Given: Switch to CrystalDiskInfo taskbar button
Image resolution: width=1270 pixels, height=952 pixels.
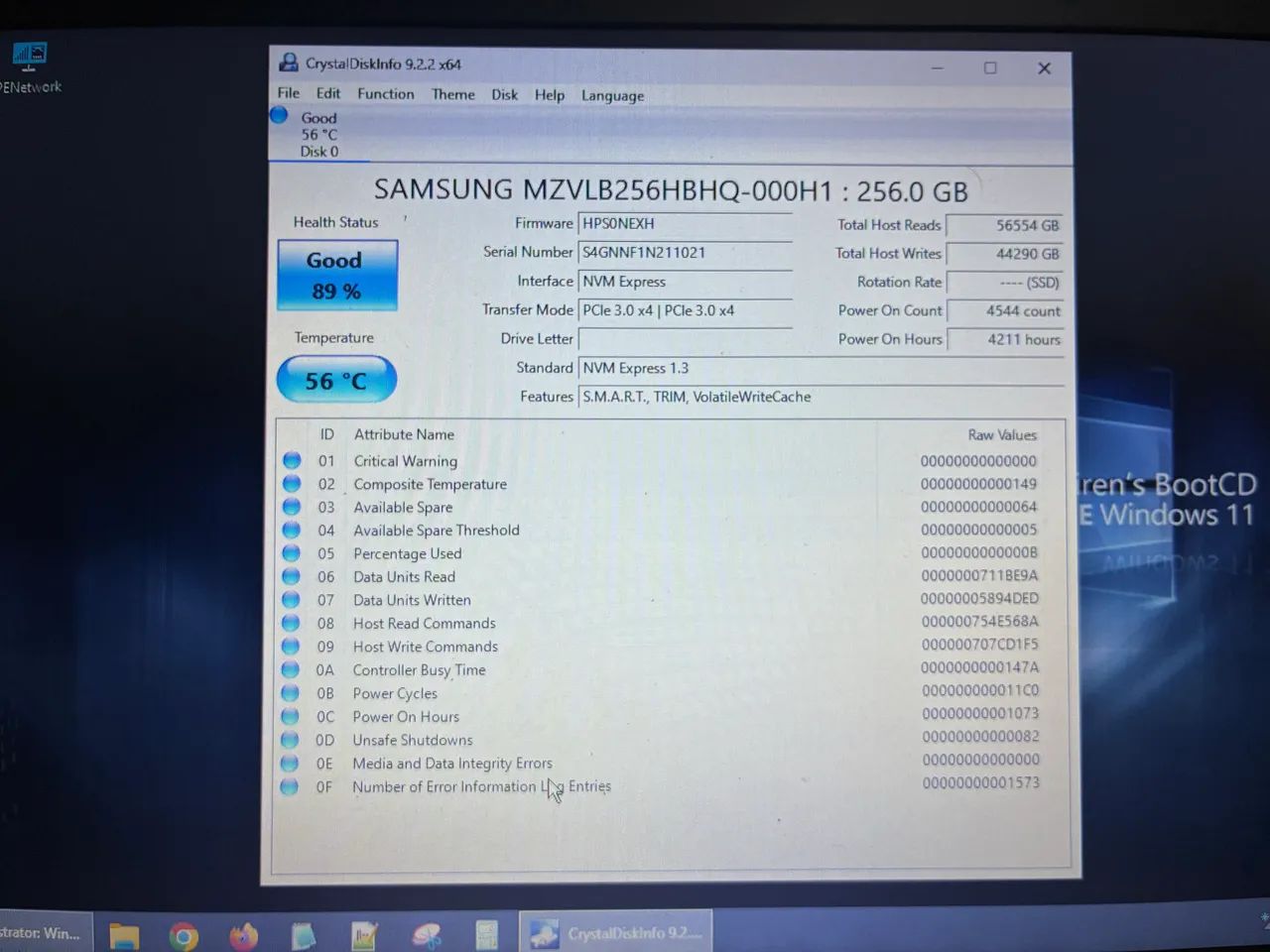Looking at the screenshot, I should 615,933.
